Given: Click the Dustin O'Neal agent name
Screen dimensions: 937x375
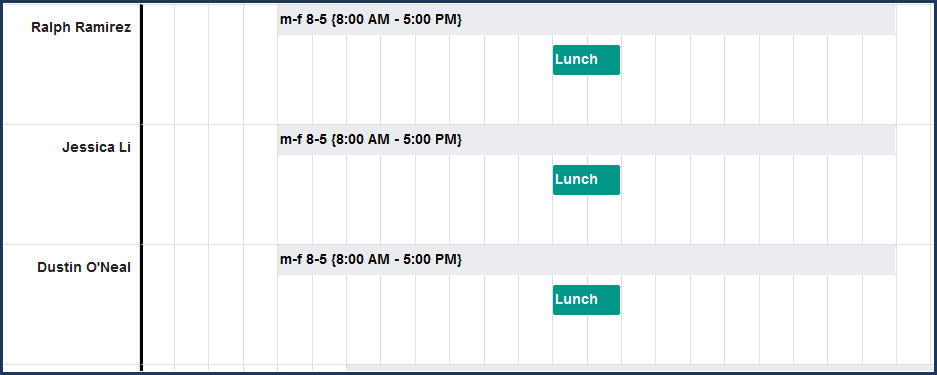Looking at the screenshot, I should tap(84, 268).
